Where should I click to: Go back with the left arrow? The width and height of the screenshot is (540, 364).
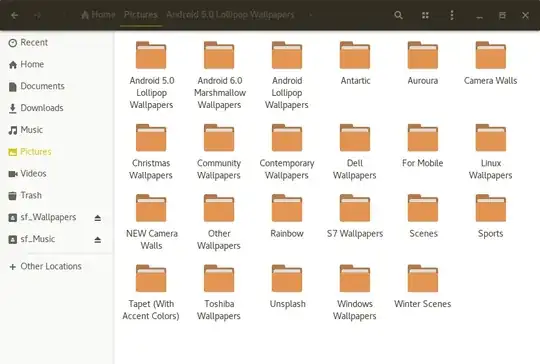14,15
